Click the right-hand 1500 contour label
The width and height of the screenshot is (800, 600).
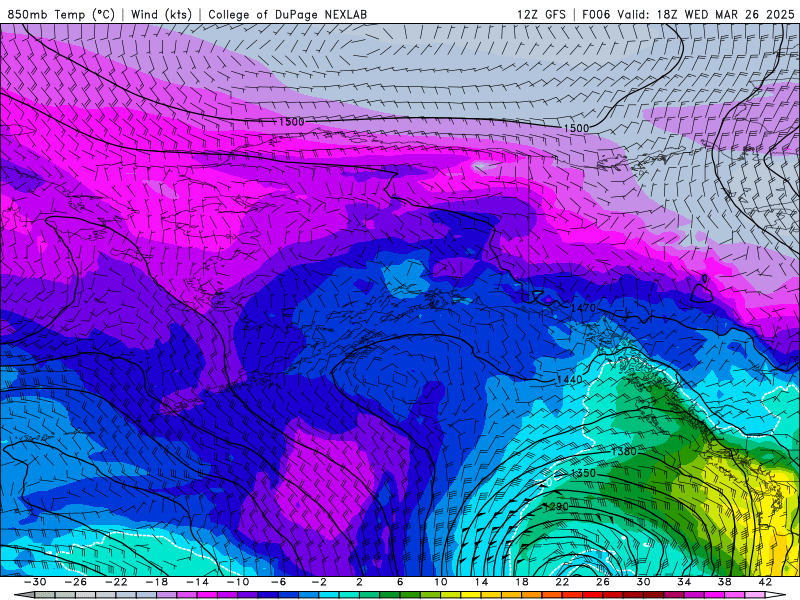[576, 128]
